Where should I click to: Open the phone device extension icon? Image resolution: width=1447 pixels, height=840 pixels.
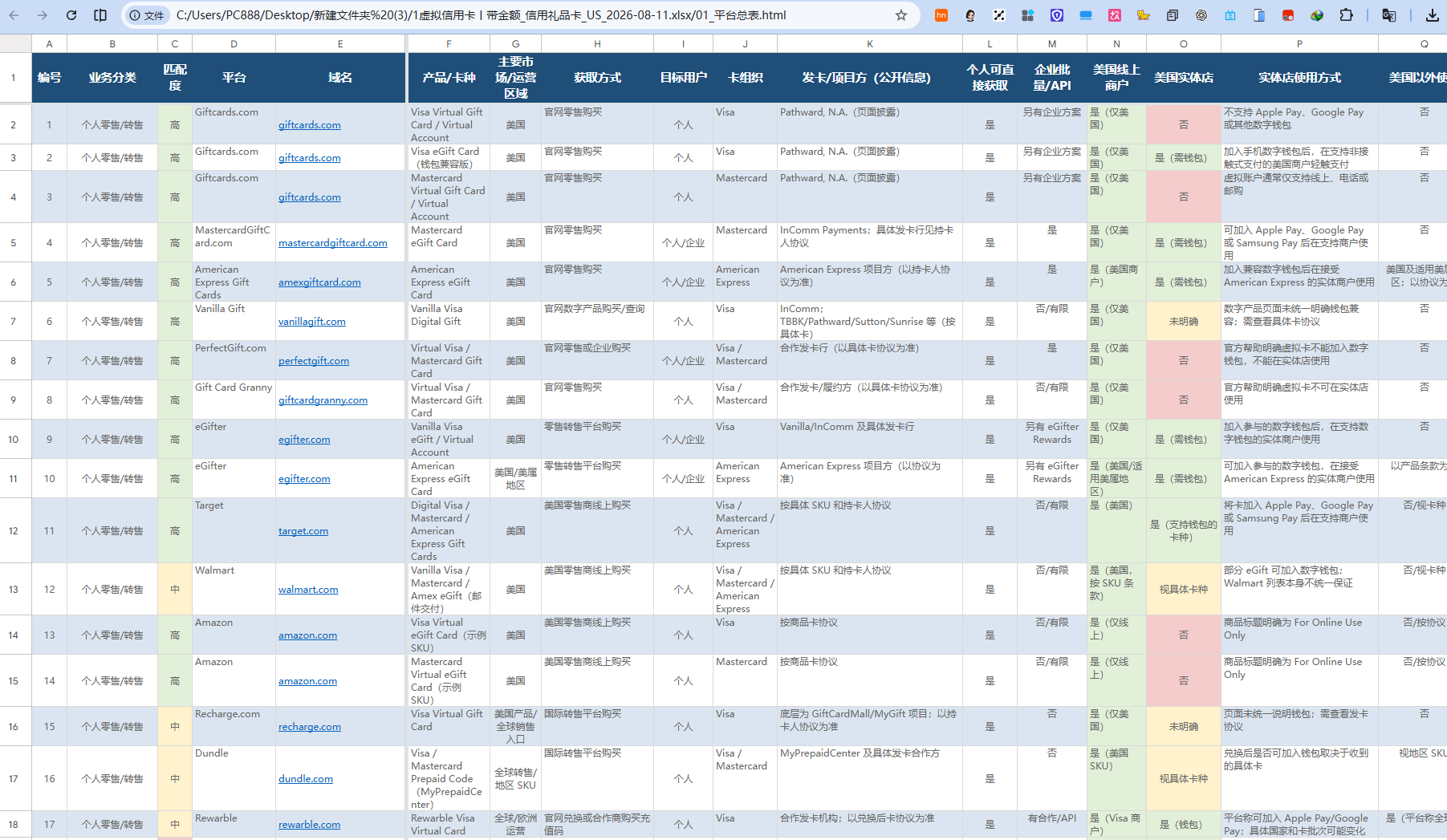[1259, 15]
